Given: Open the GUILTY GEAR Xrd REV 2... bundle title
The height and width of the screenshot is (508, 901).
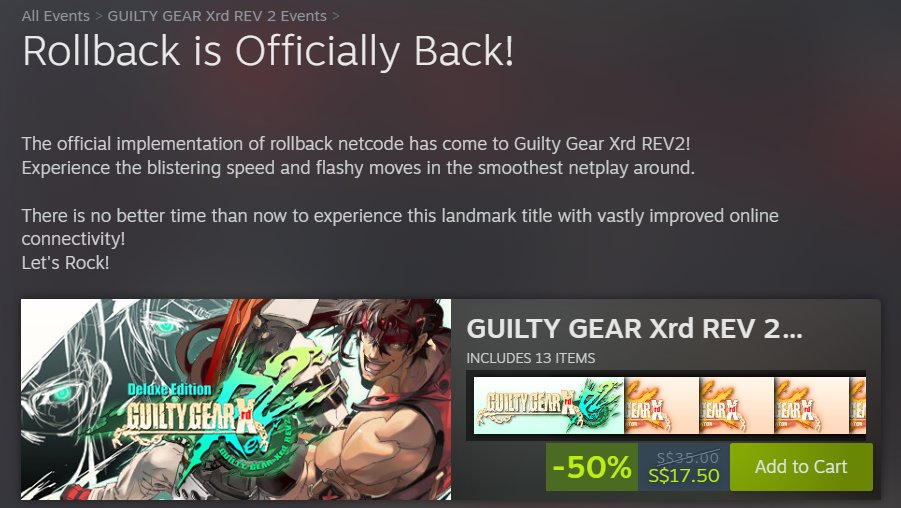Looking at the screenshot, I should 634,329.
